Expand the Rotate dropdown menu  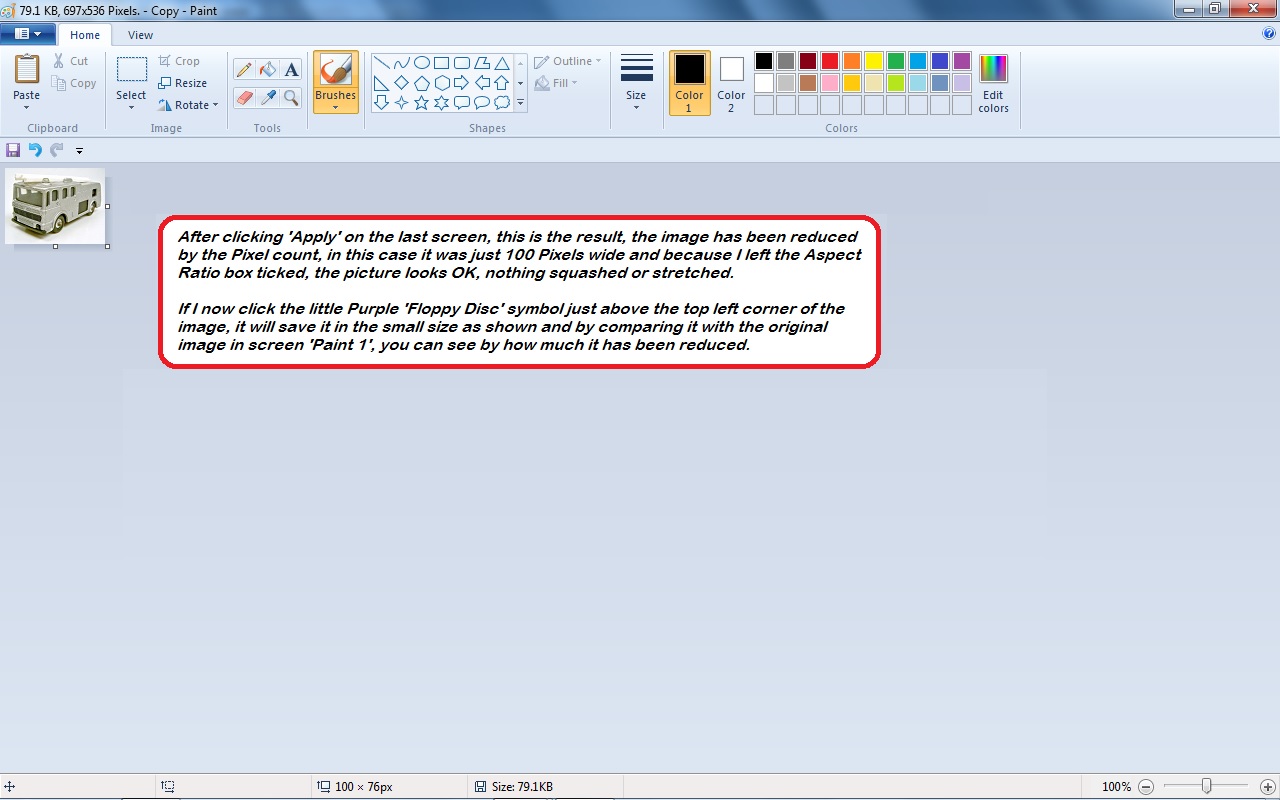(215, 105)
